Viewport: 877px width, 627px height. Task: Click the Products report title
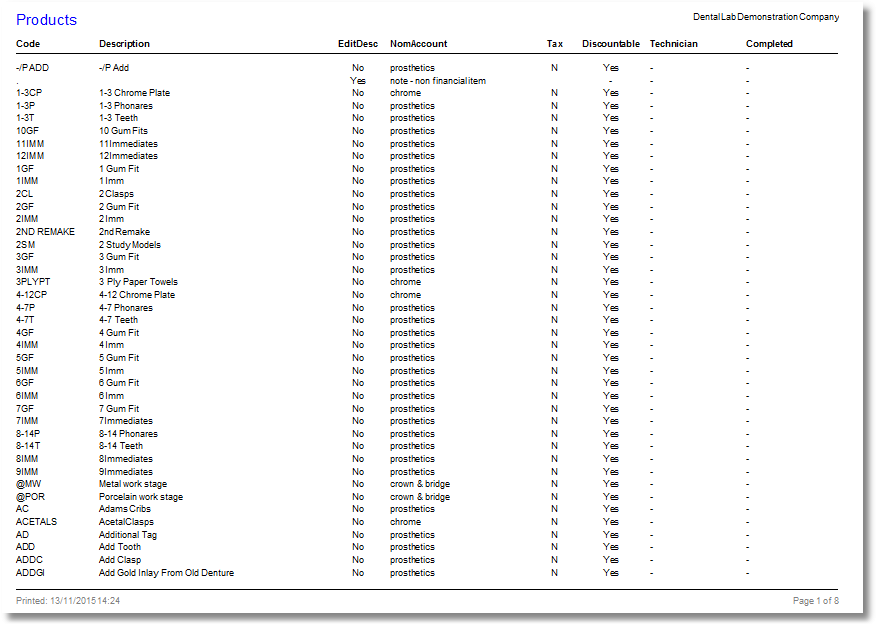pos(45,20)
